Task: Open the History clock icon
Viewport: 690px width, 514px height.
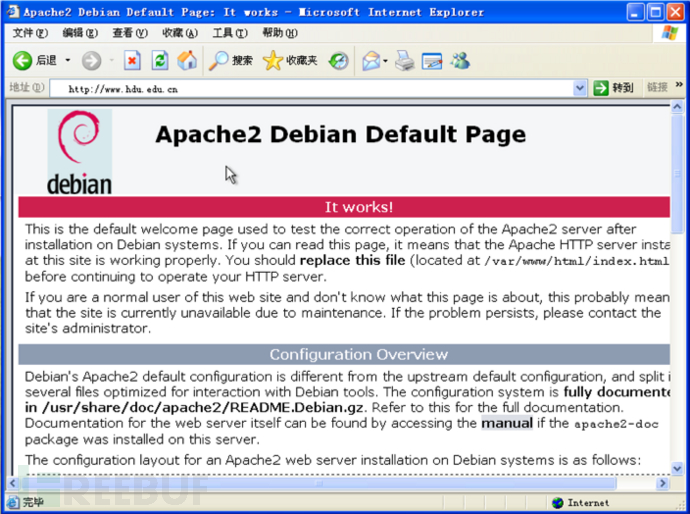Action: (338, 61)
